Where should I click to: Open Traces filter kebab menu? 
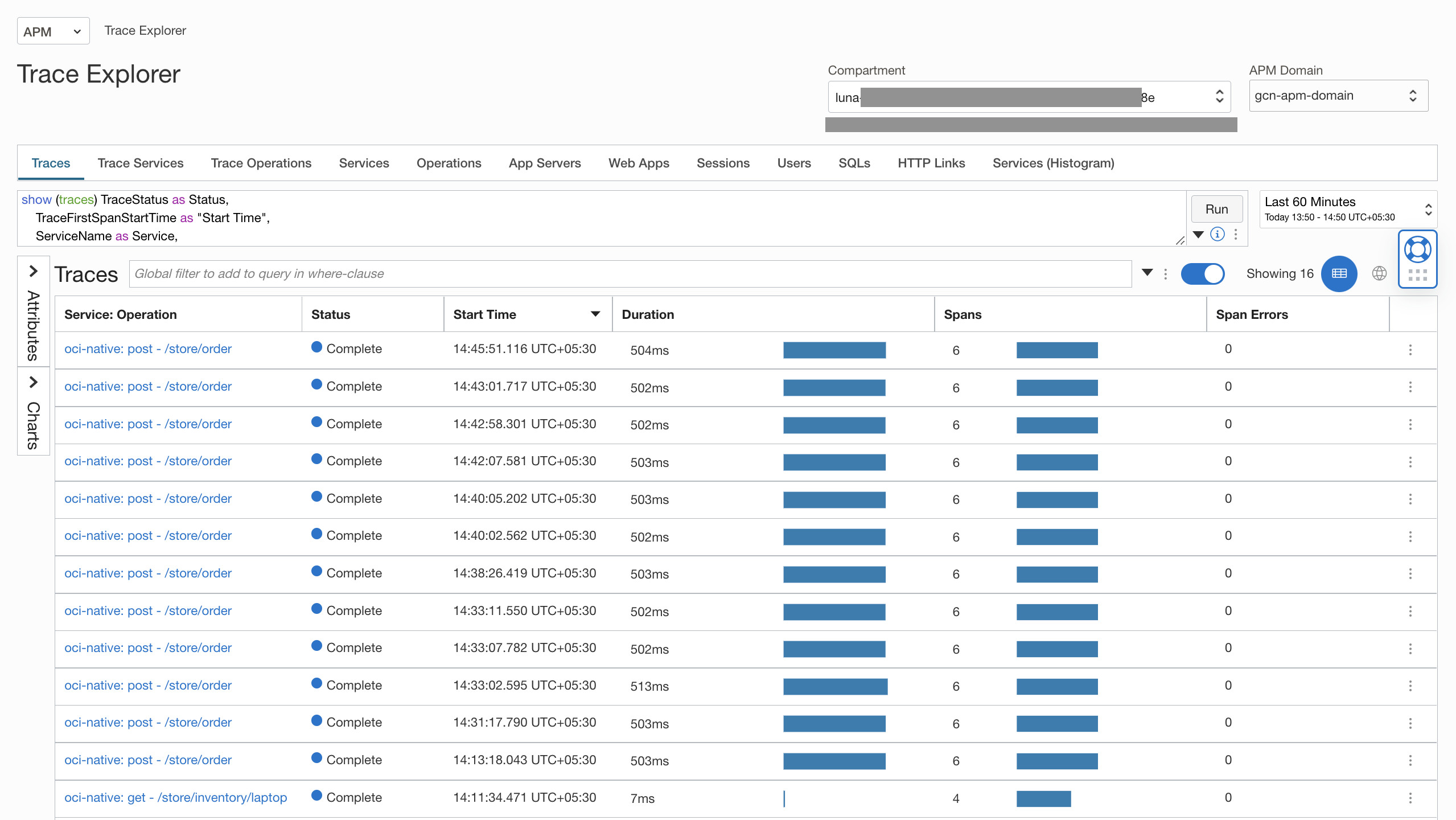(x=1165, y=274)
